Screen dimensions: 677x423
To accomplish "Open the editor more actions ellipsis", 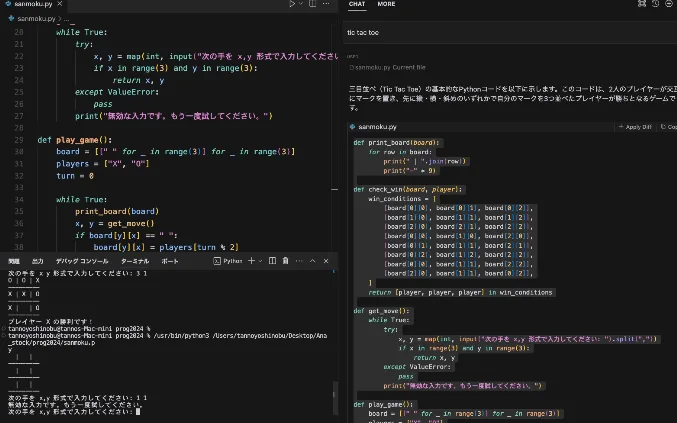I will [x=326, y=4].
